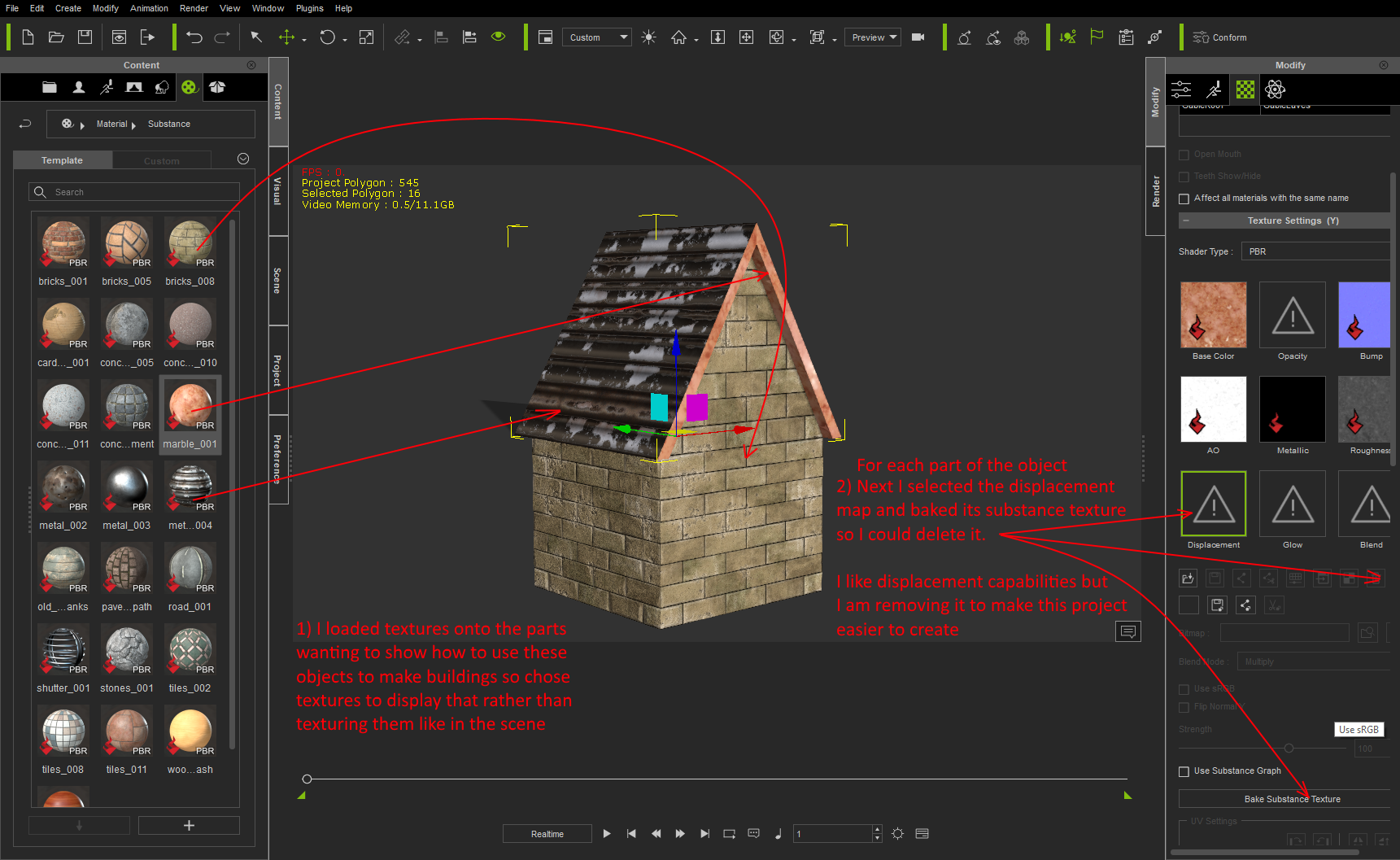The width and height of the screenshot is (1400, 860).
Task: Click the Strength slider handle
Action: pyautogui.click(x=1289, y=748)
